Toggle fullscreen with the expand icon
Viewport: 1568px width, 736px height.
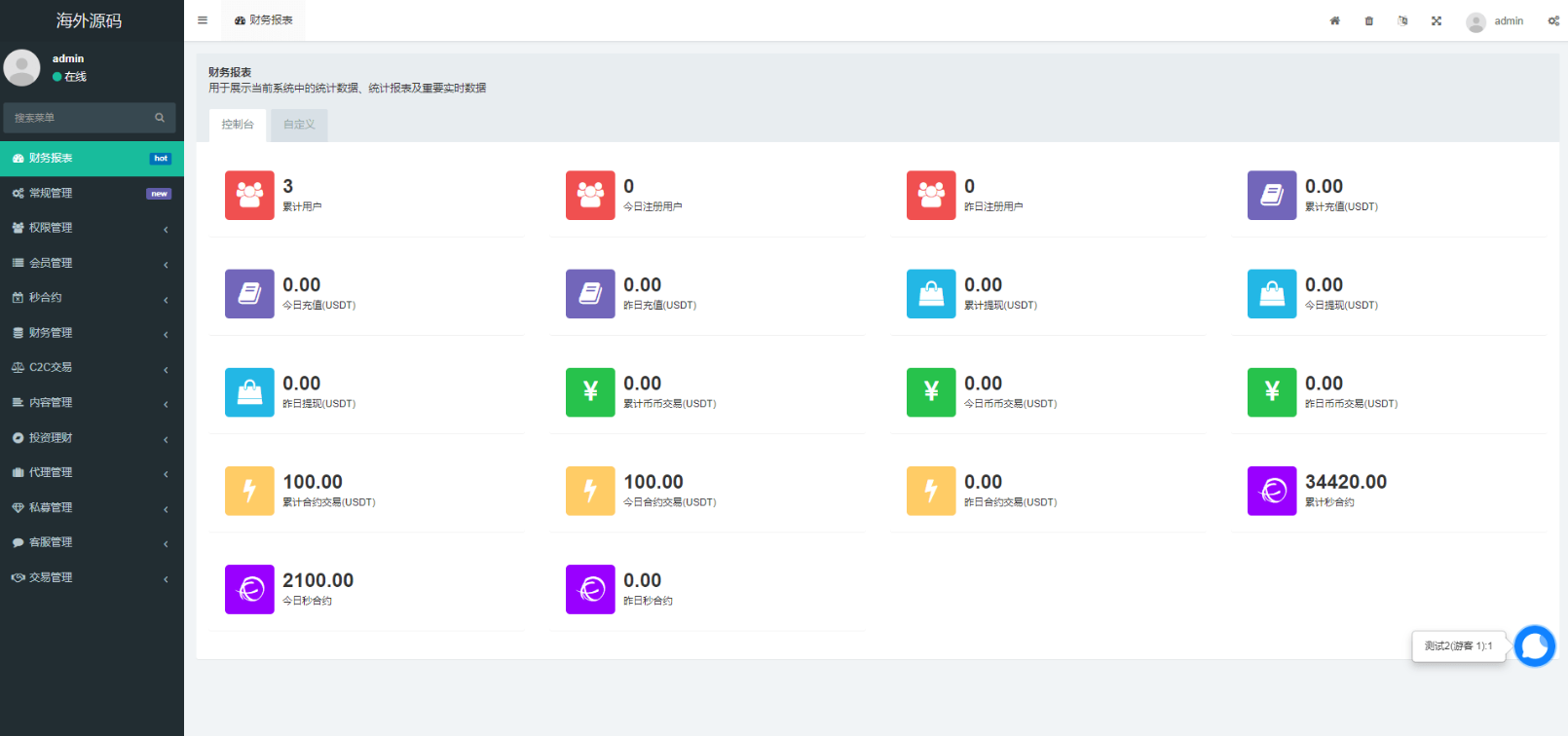pos(1436,20)
